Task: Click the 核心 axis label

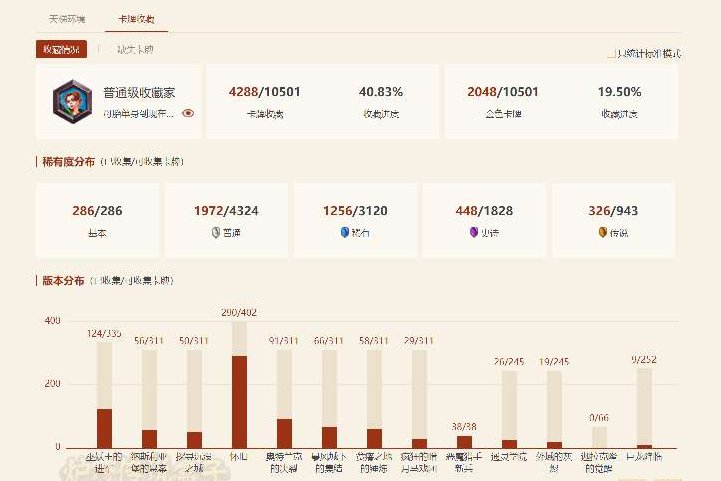Action: pyautogui.click(x=239, y=457)
